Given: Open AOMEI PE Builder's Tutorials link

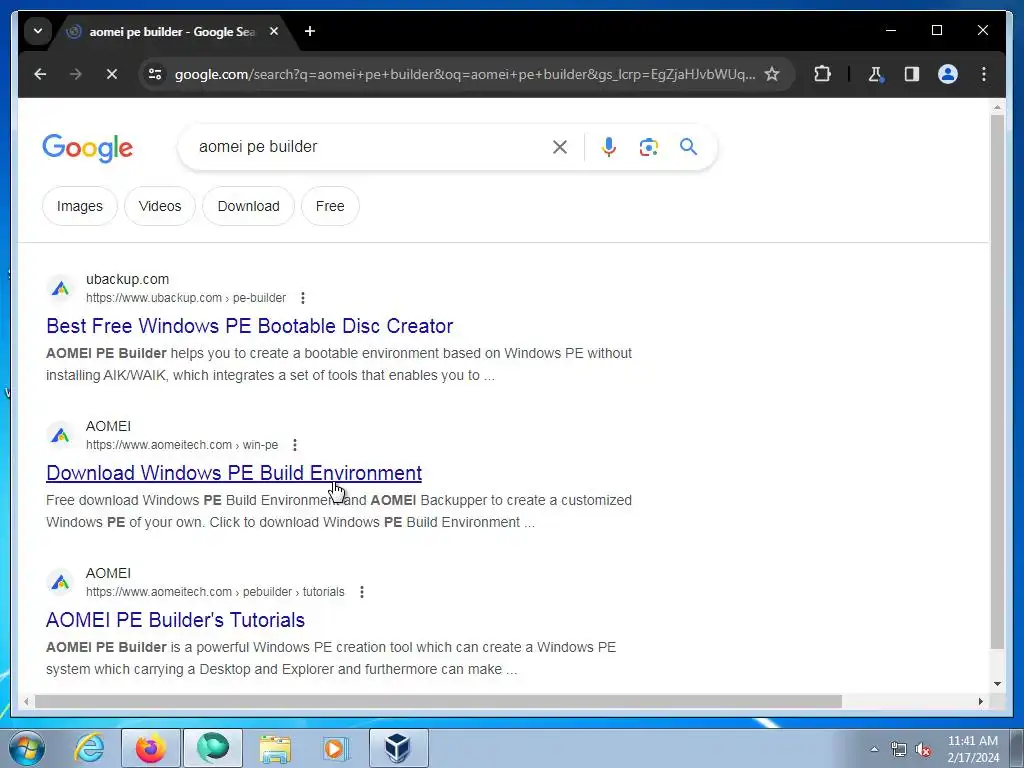Looking at the screenshot, I should coord(175,620).
